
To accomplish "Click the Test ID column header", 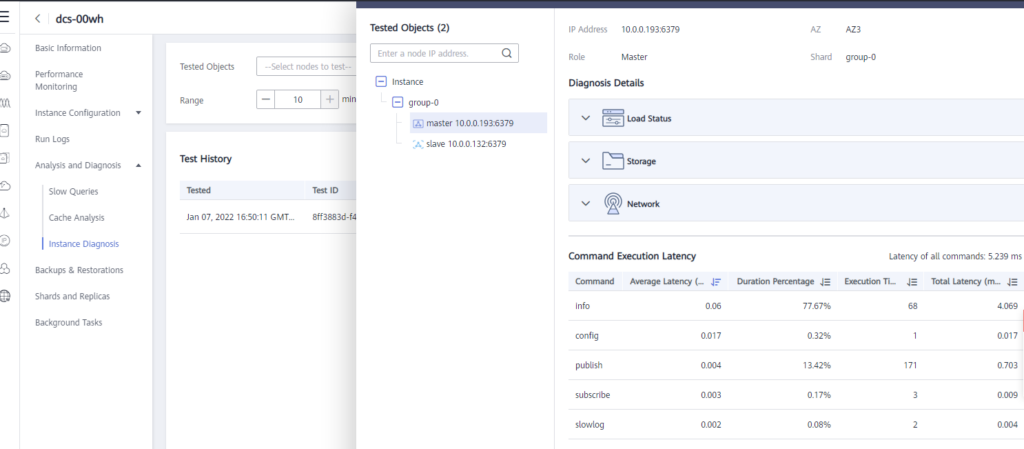I will click(x=325, y=191).
